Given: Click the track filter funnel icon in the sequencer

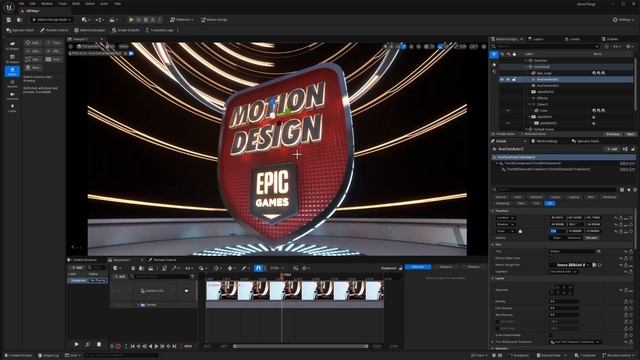Looking at the screenshot, I should pyautogui.click(x=192, y=277).
